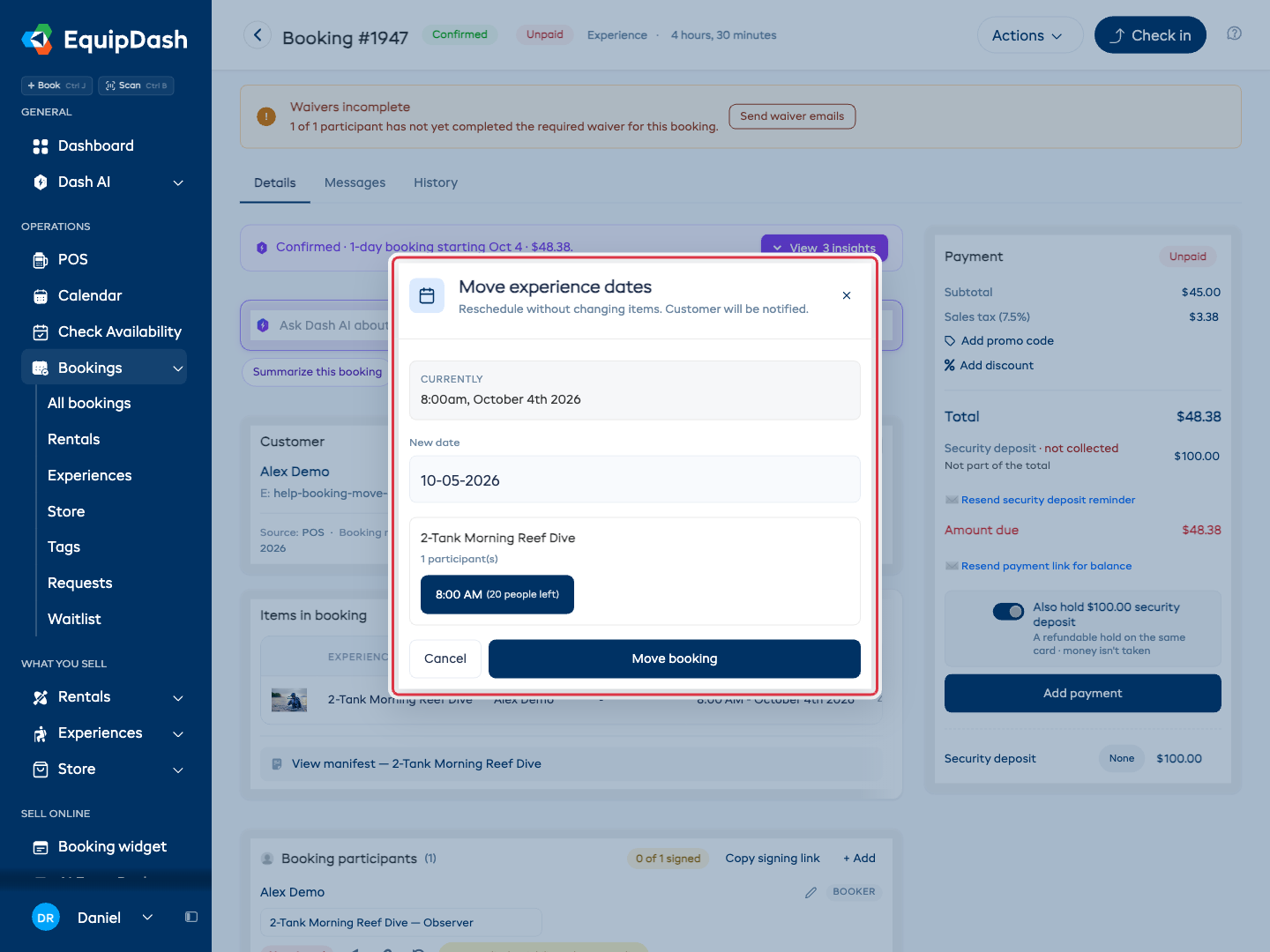This screenshot has width=1270, height=952.
Task: Click Resend payment link for balance
Action: click(1046, 566)
